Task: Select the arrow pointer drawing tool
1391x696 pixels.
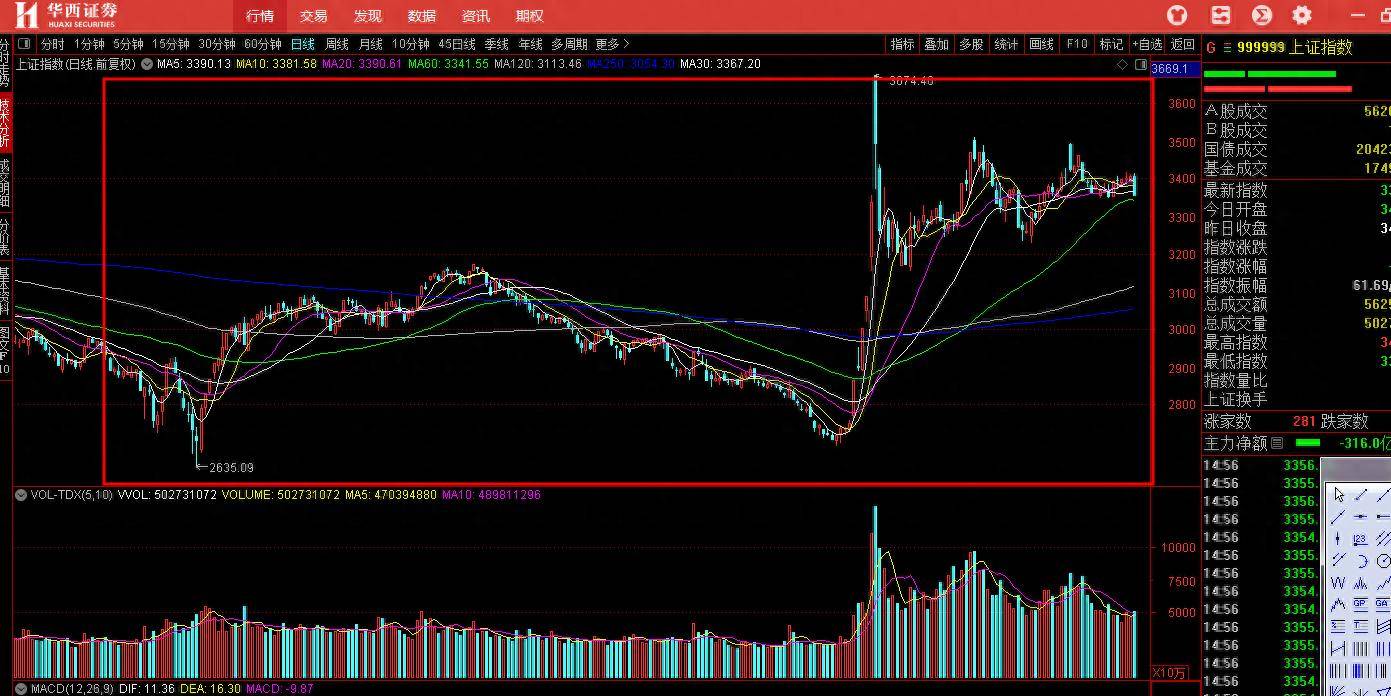Action: point(1338,496)
